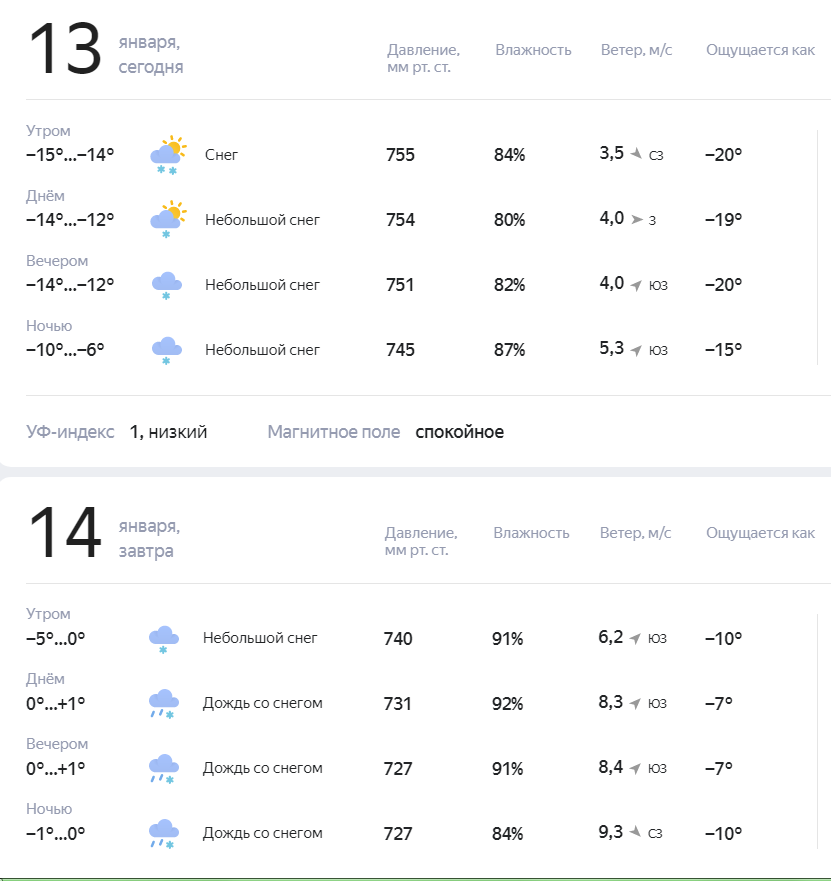
Task: Click the large date number 14
Action: tap(65, 534)
